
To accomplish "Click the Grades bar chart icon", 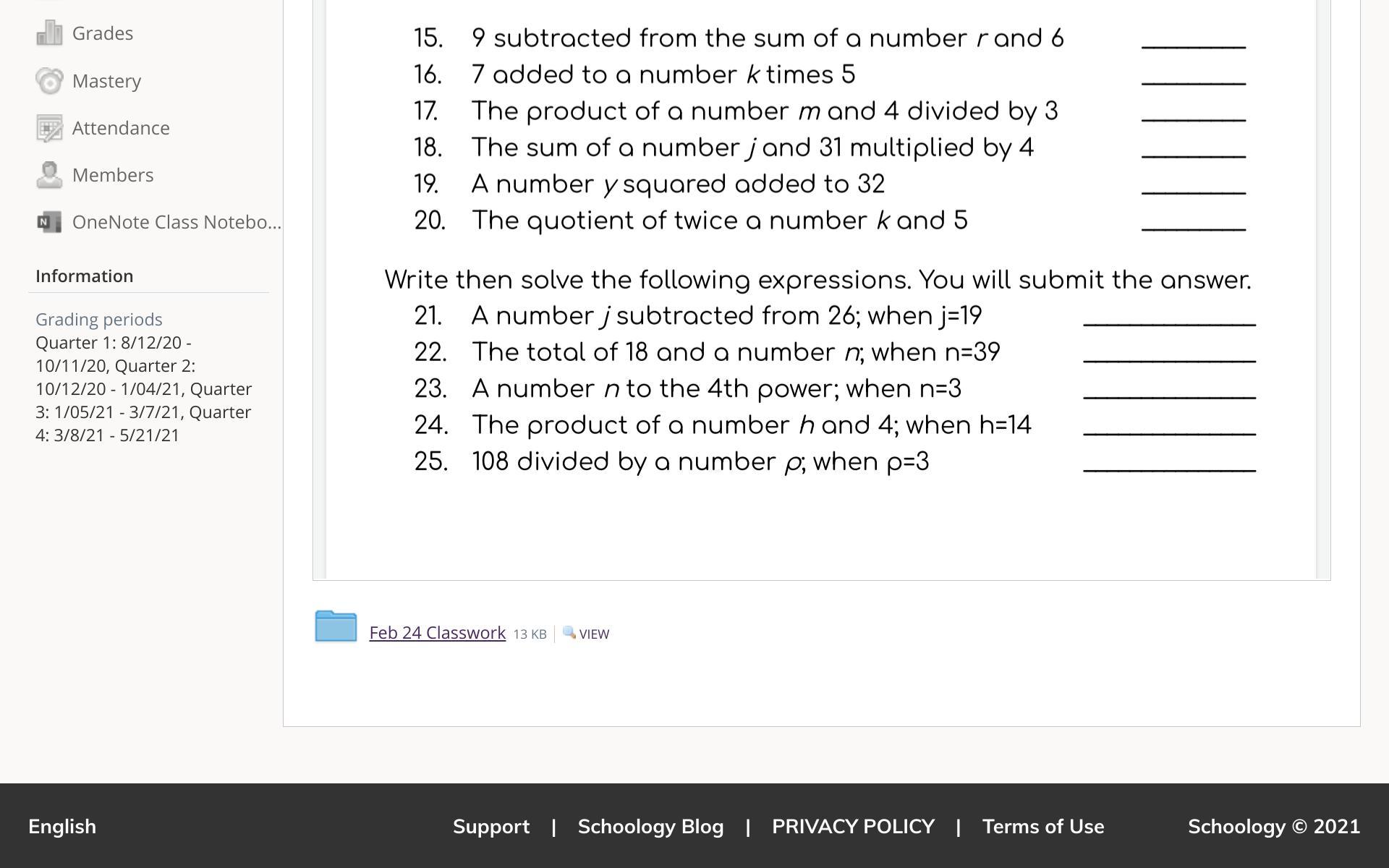I will [x=49, y=33].
